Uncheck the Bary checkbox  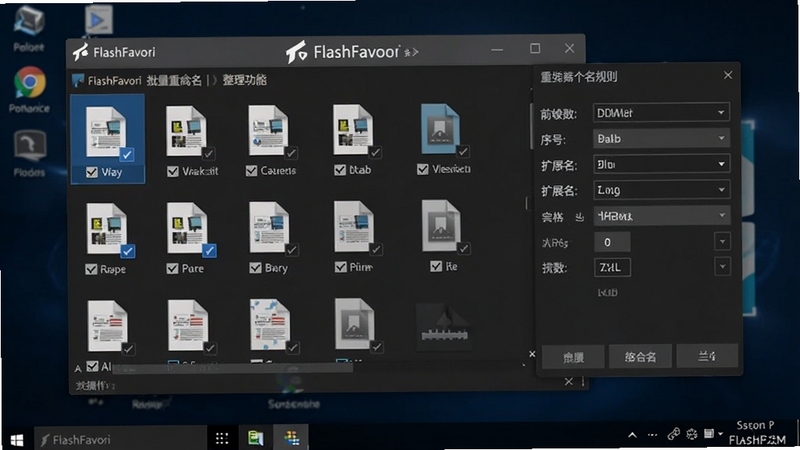coord(256,268)
